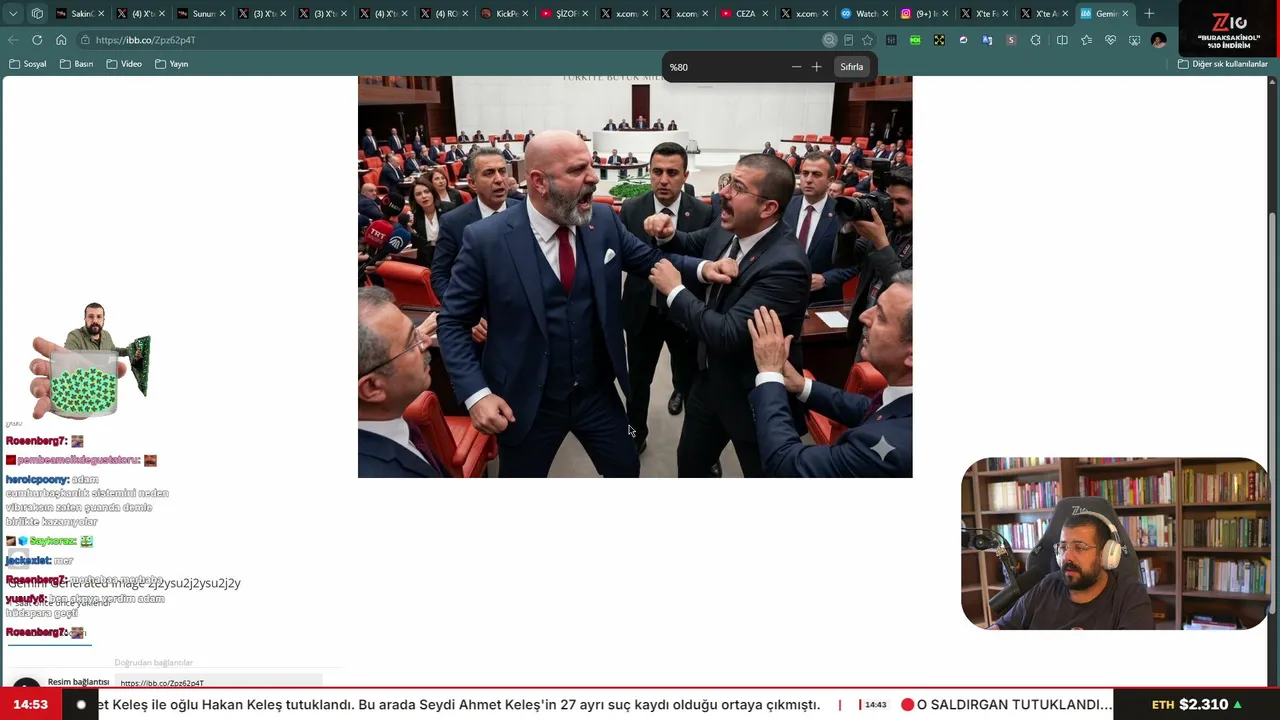
Task: View site information via the lock icon
Action: coord(86,40)
